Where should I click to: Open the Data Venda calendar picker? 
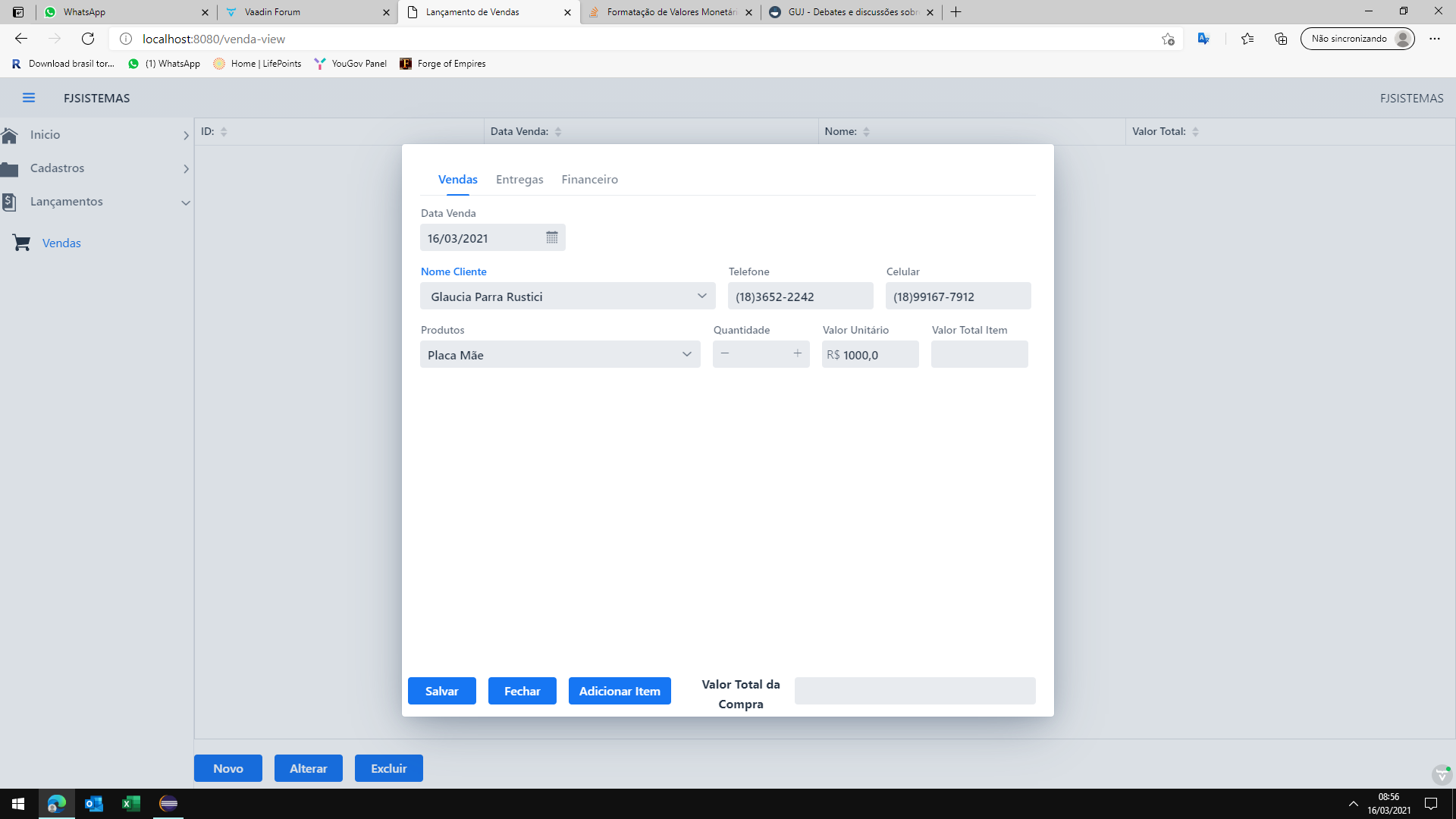[551, 238]
